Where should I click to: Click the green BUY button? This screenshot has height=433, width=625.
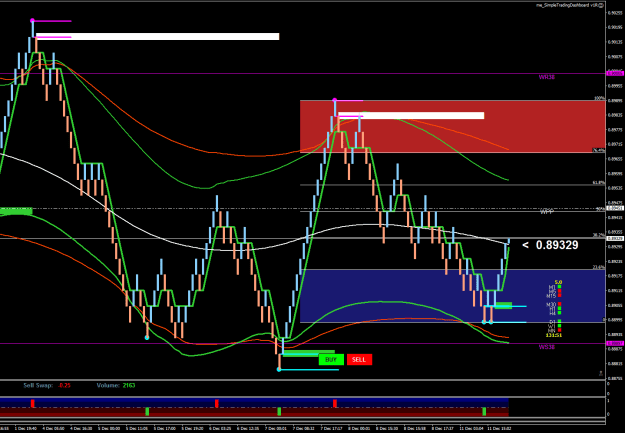coord(331,360)
